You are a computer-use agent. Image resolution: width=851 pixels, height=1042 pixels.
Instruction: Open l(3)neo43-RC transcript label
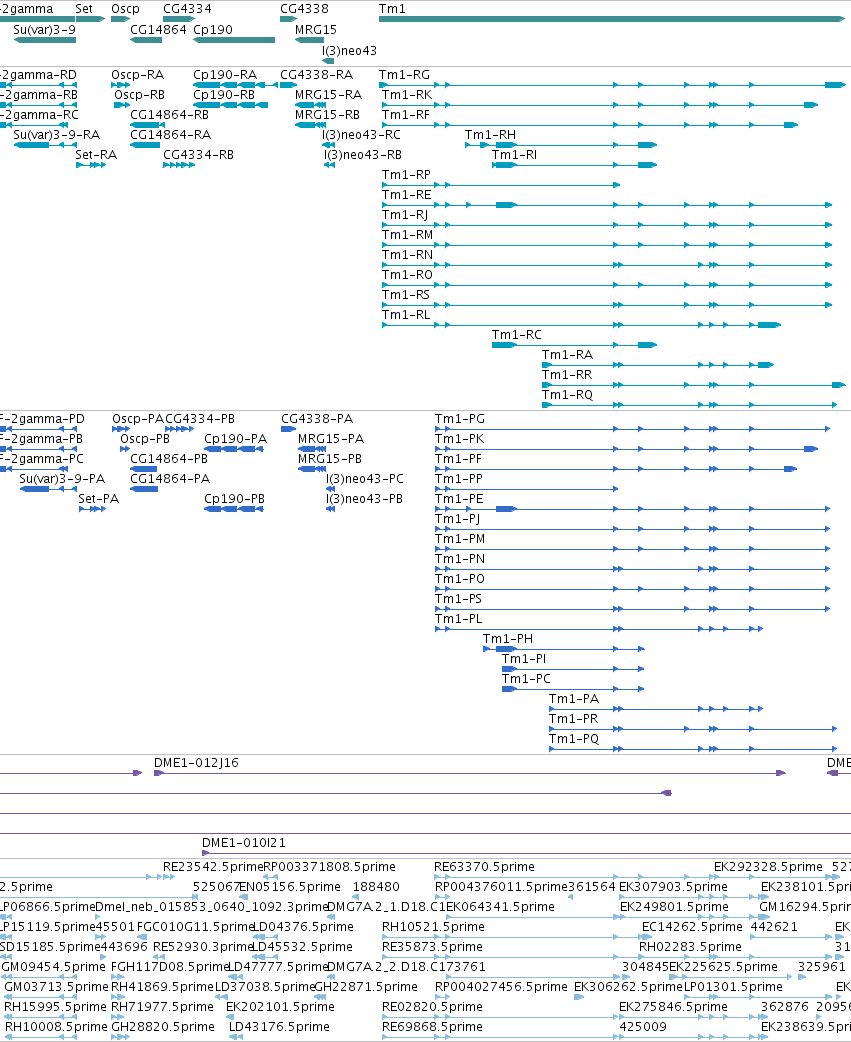362,134
